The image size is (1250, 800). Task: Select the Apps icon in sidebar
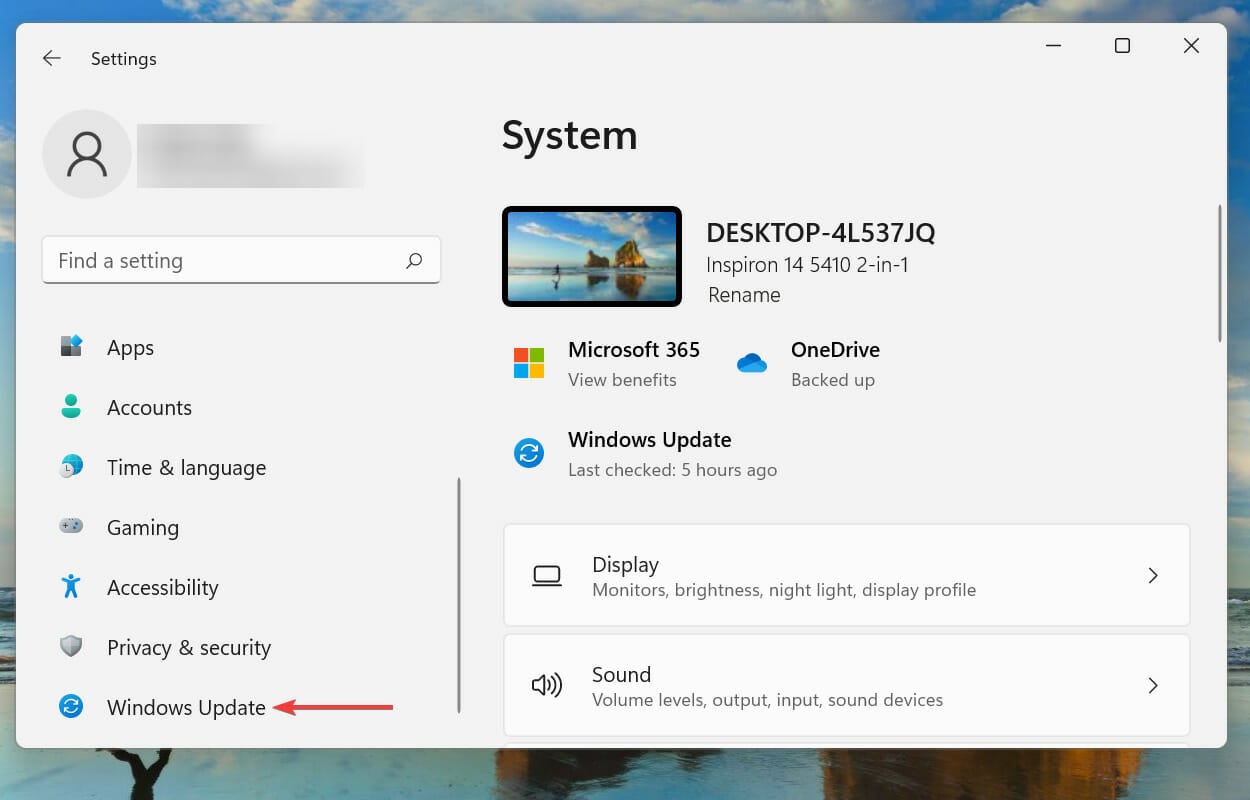[x=71, y=347]
